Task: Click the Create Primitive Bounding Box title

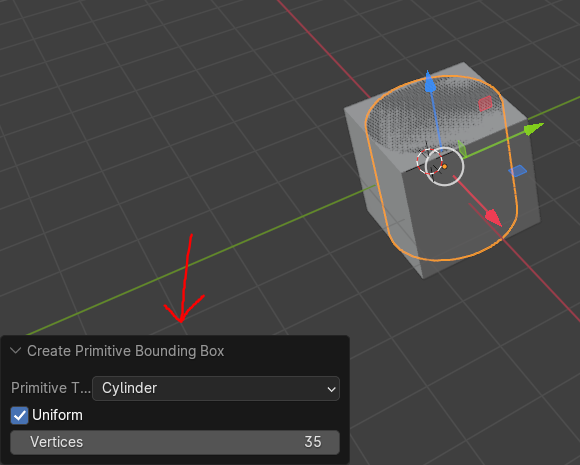Action: 125,351
